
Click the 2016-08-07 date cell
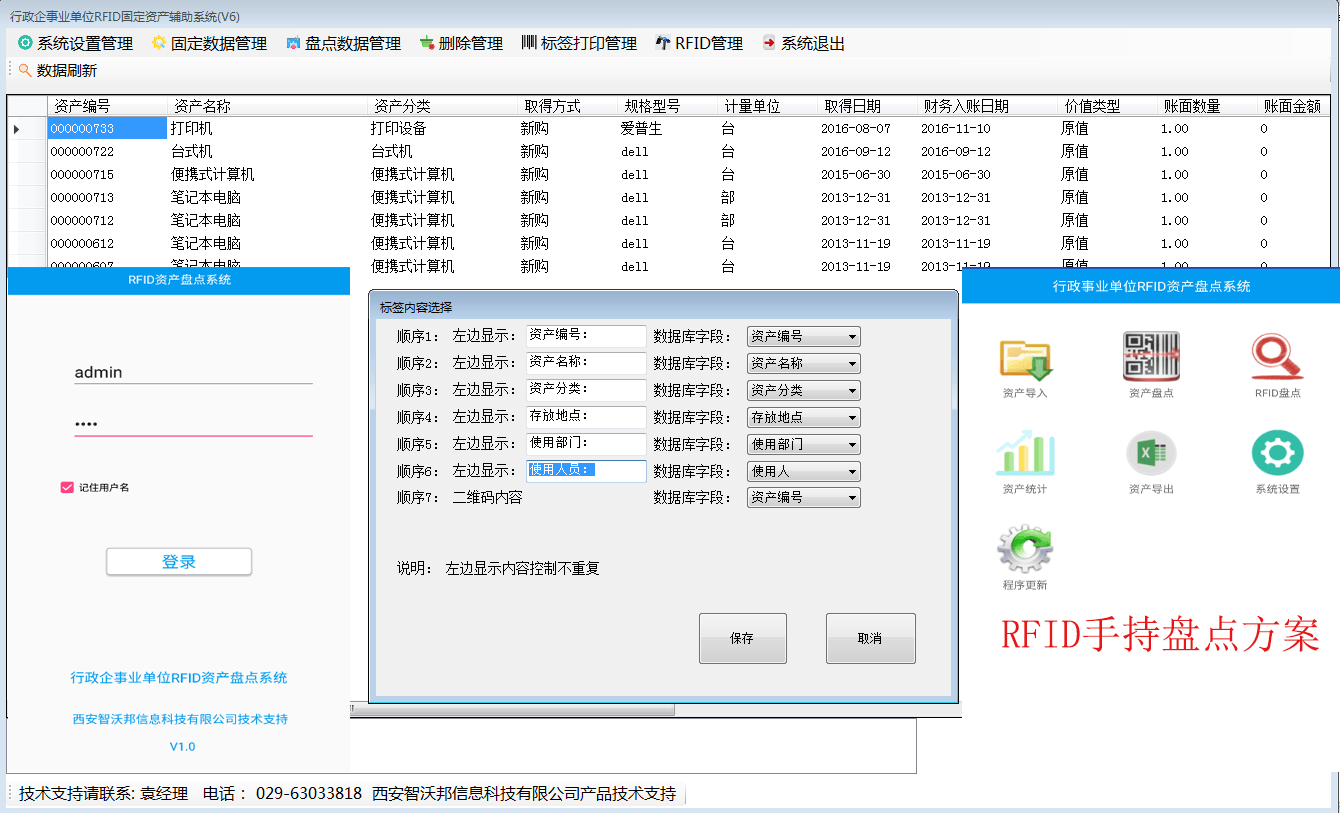867,128
